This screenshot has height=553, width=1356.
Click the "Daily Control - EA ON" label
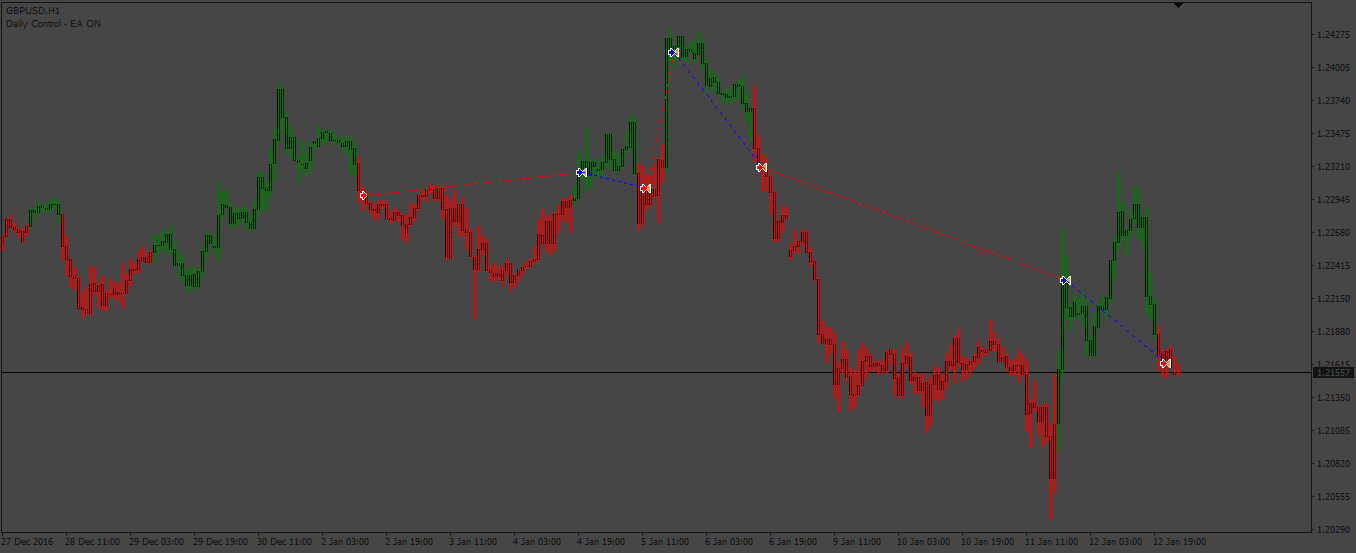click(x=53, y=23)
